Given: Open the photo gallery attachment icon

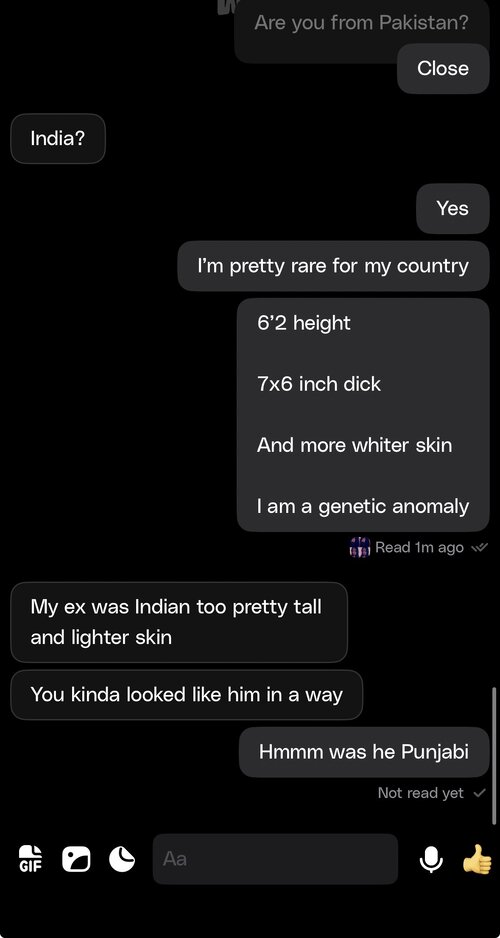Looking at the screenshot, I should tap(76, 859).
